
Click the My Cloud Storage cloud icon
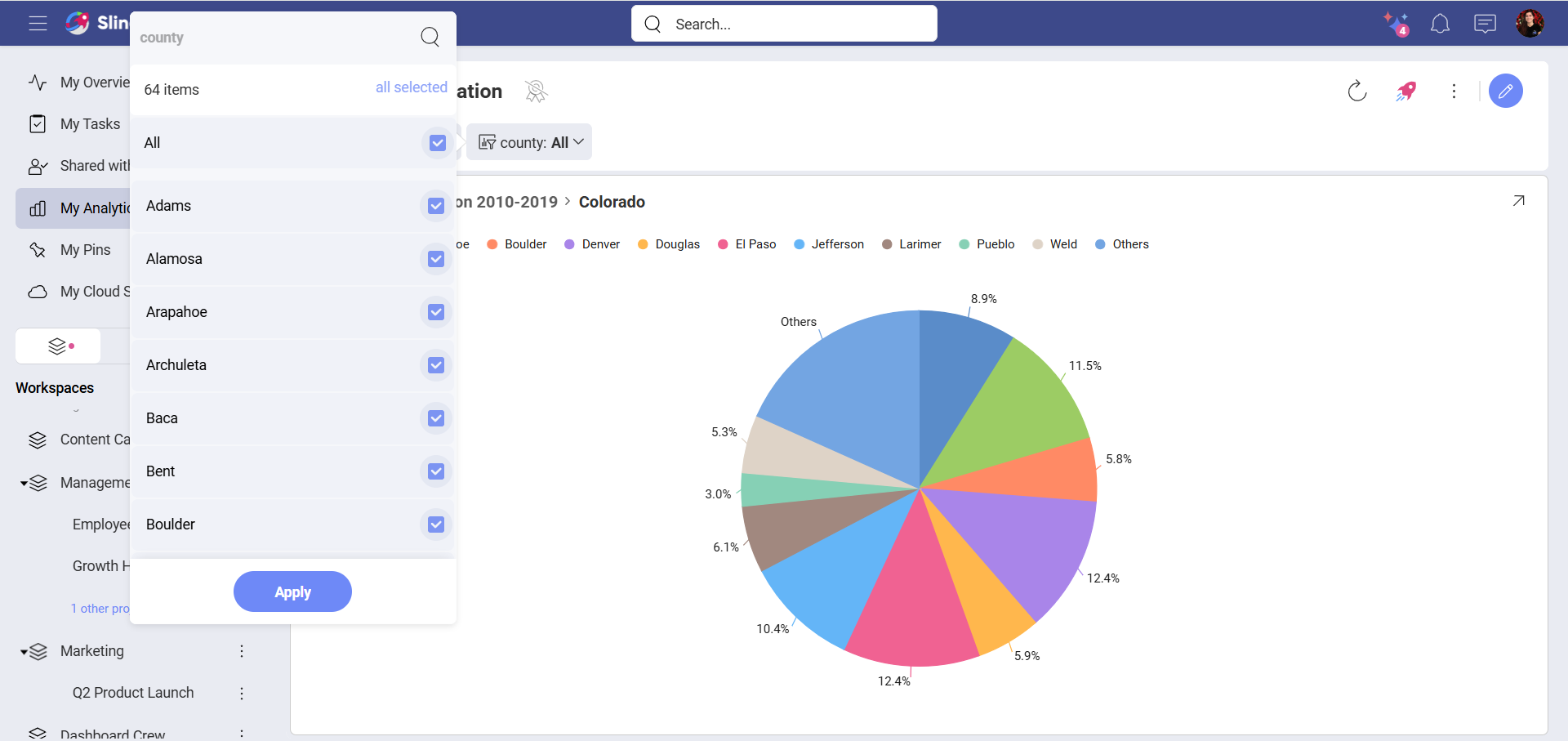pyautogui.click(x=38, y=292)
